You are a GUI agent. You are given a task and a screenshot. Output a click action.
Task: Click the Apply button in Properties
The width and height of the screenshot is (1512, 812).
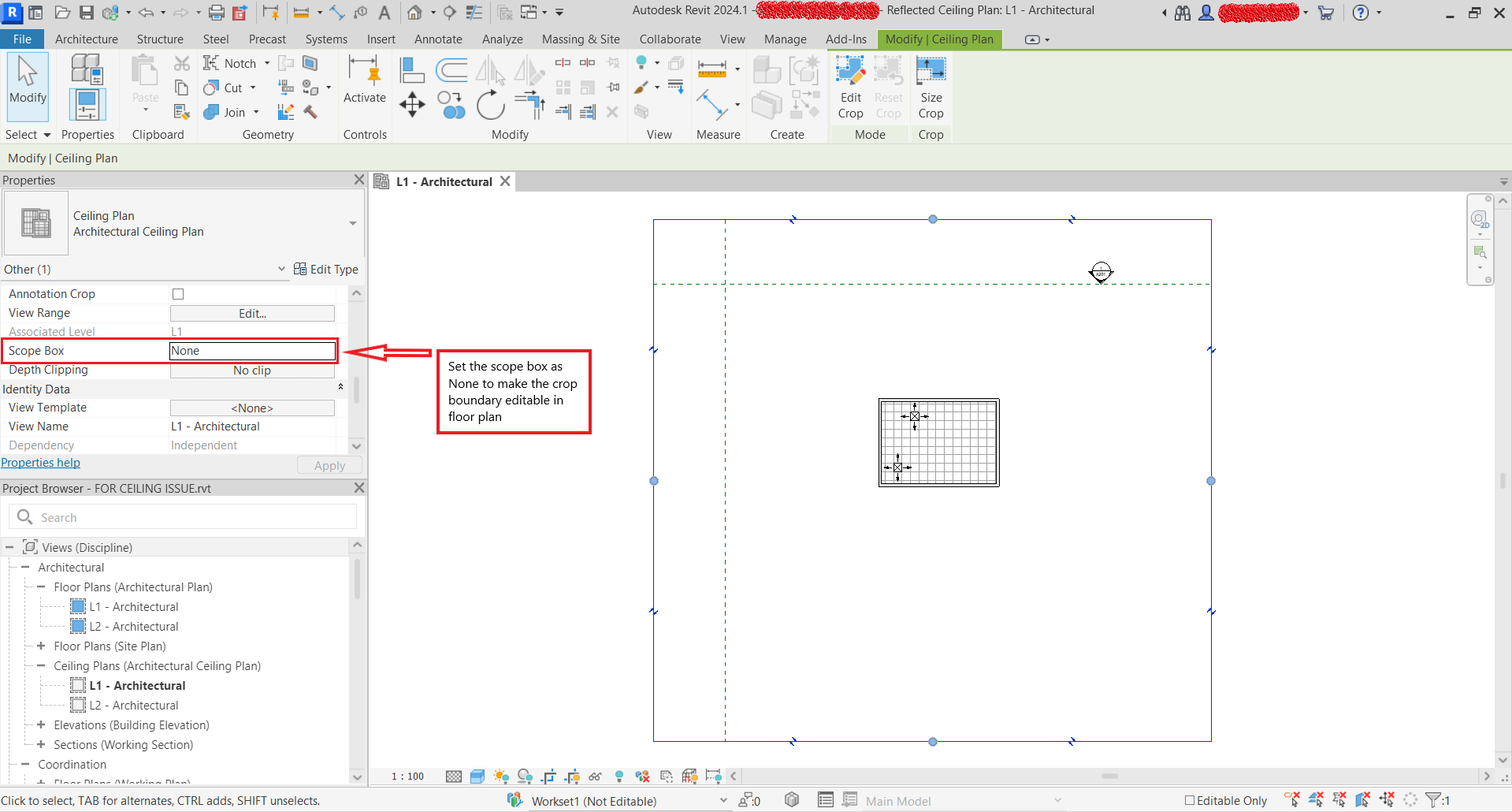(x=329, y=464)
